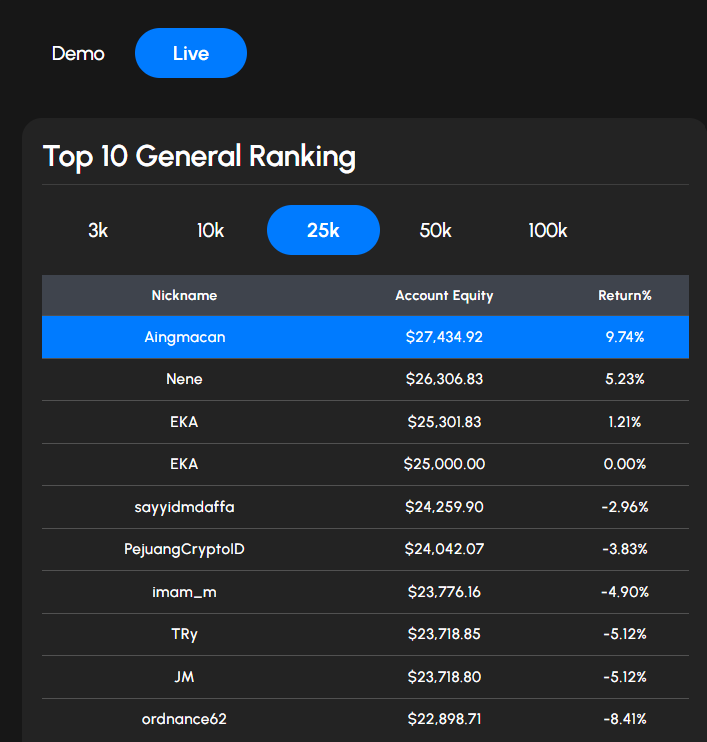Viewport: 707px width, 742px height.
Task: Select nickname Nene
Action: (x=184, y=379)
